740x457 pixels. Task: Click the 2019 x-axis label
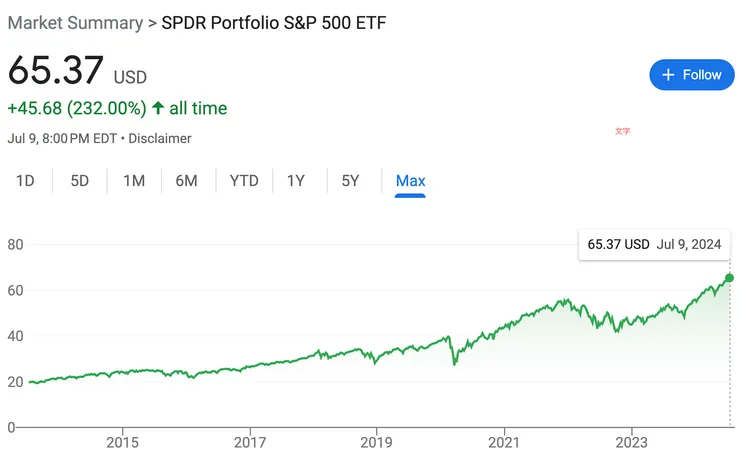[x=376, y=441]
